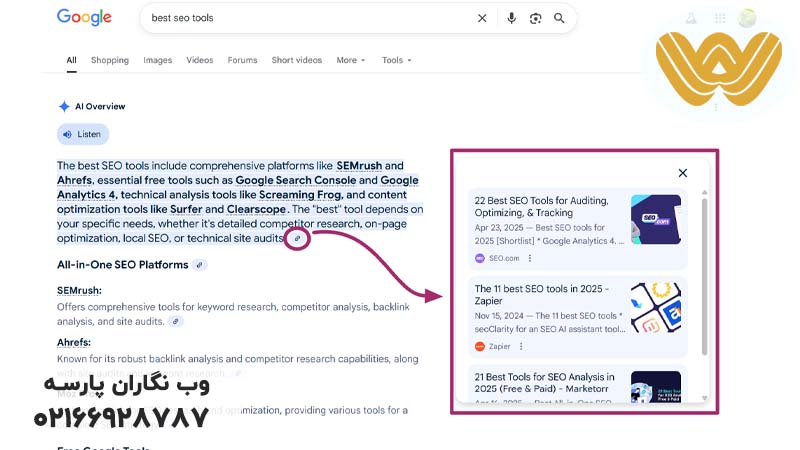This screenshot has height=450, width=800.
Task: Click scrollbar up arrow in sources panel
Action: (705, 192)
